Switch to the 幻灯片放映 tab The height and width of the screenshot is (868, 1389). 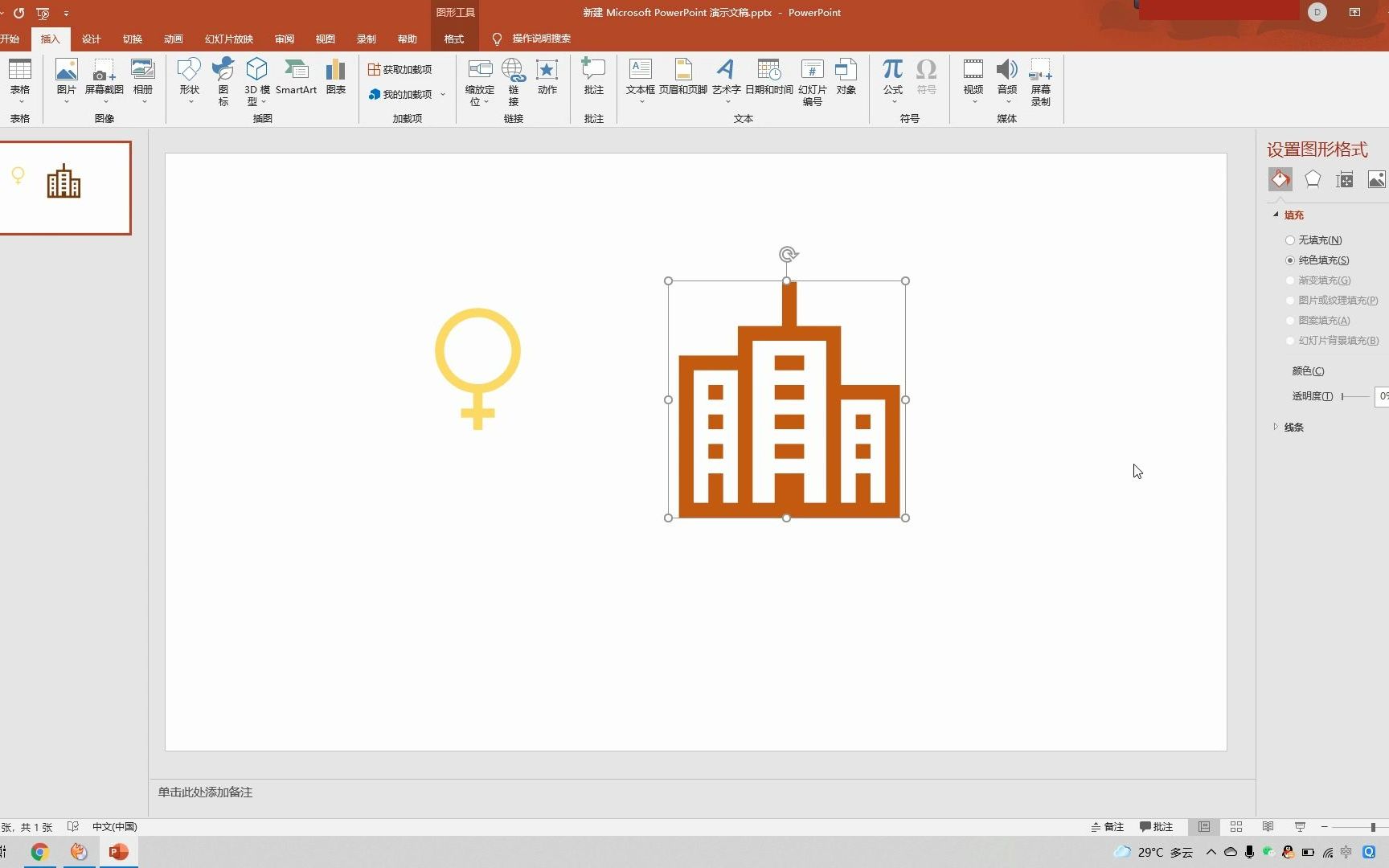pyautogui.click(x=229, y=39)
